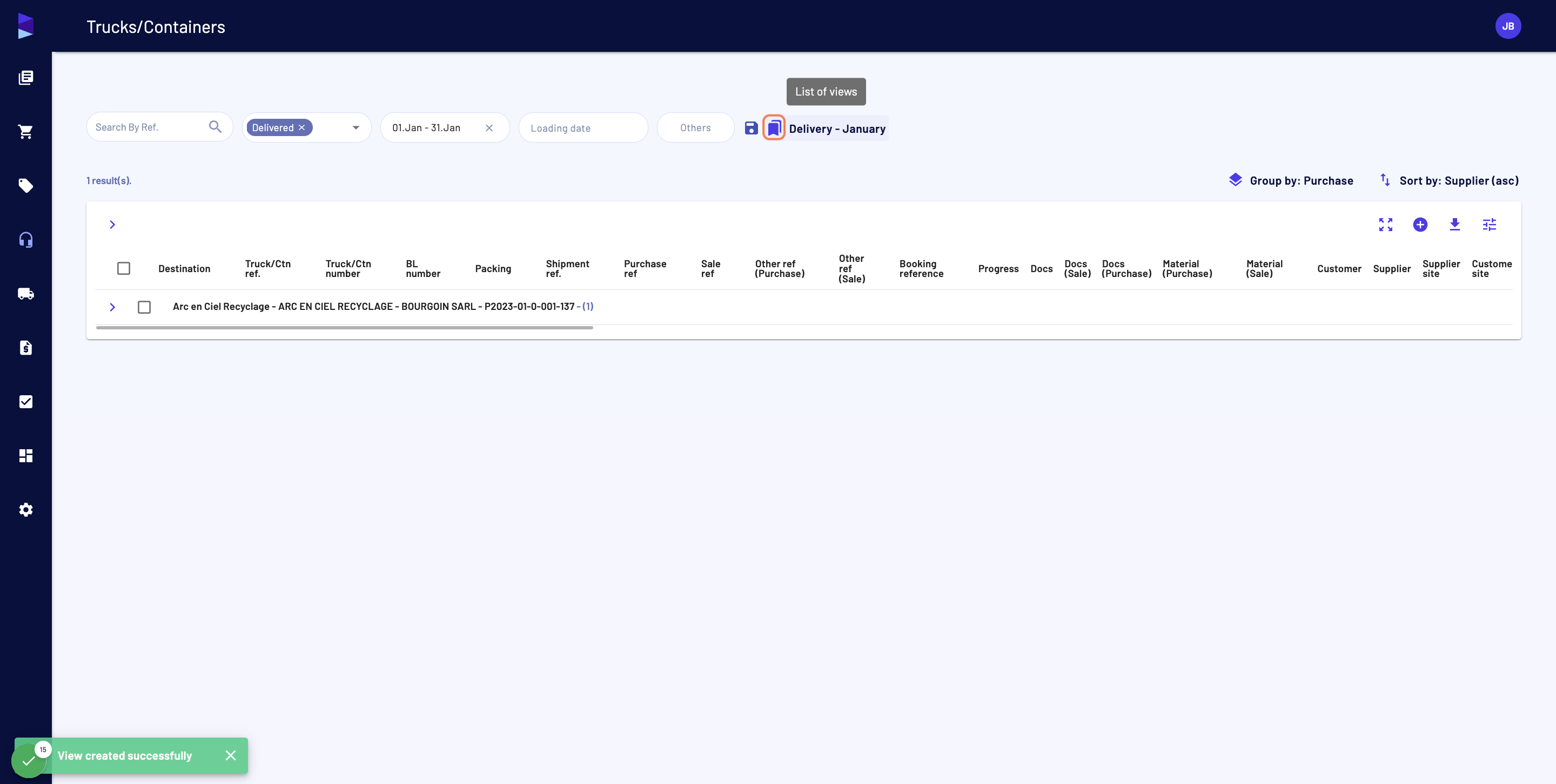Open the documents library sidebar icon
The image size is (1556, 784).
(25, 77)
